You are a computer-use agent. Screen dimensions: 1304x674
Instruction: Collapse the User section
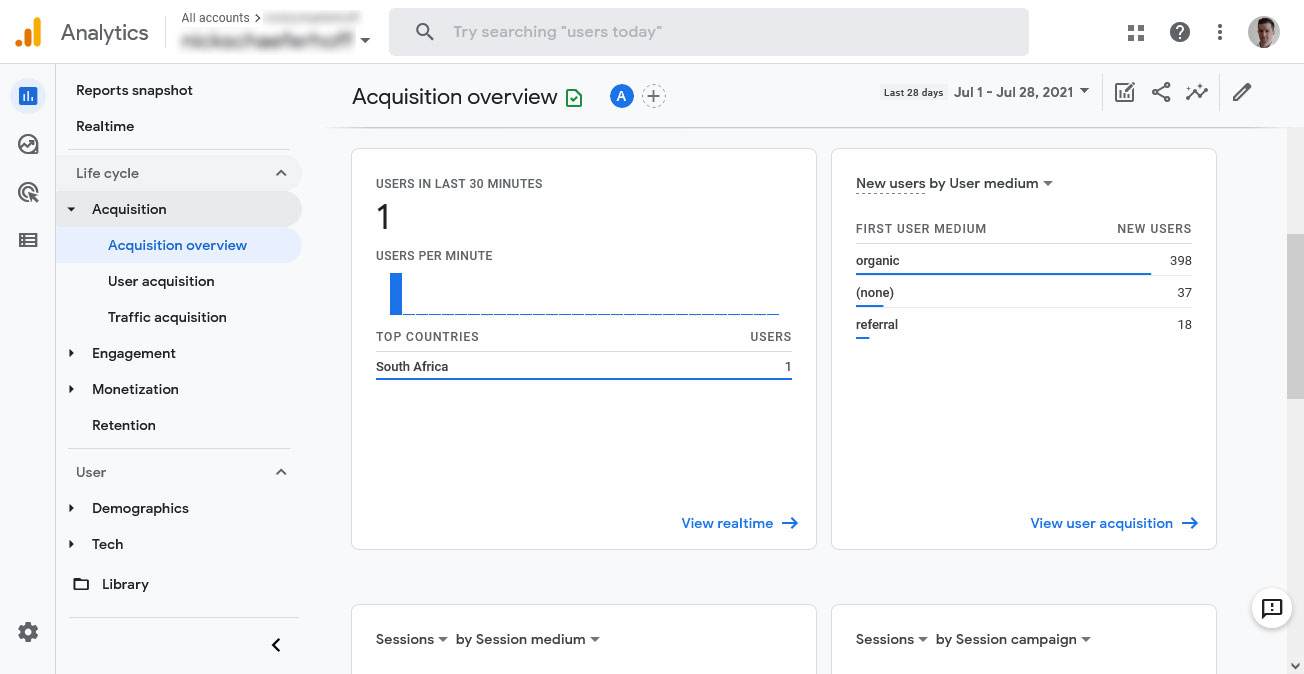(x=281, y=472)
